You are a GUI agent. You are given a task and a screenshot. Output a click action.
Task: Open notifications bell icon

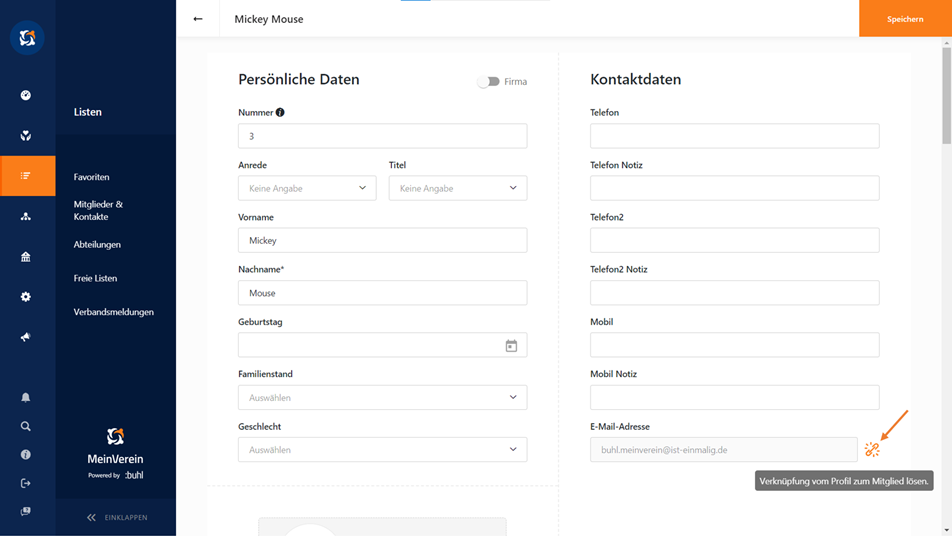26,397
